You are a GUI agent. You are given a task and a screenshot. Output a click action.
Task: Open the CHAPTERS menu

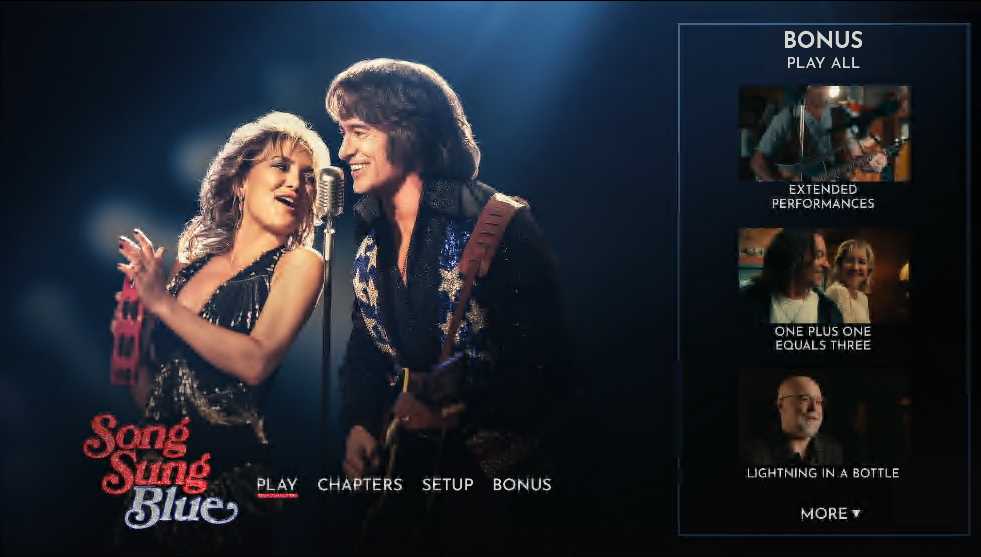360,484
